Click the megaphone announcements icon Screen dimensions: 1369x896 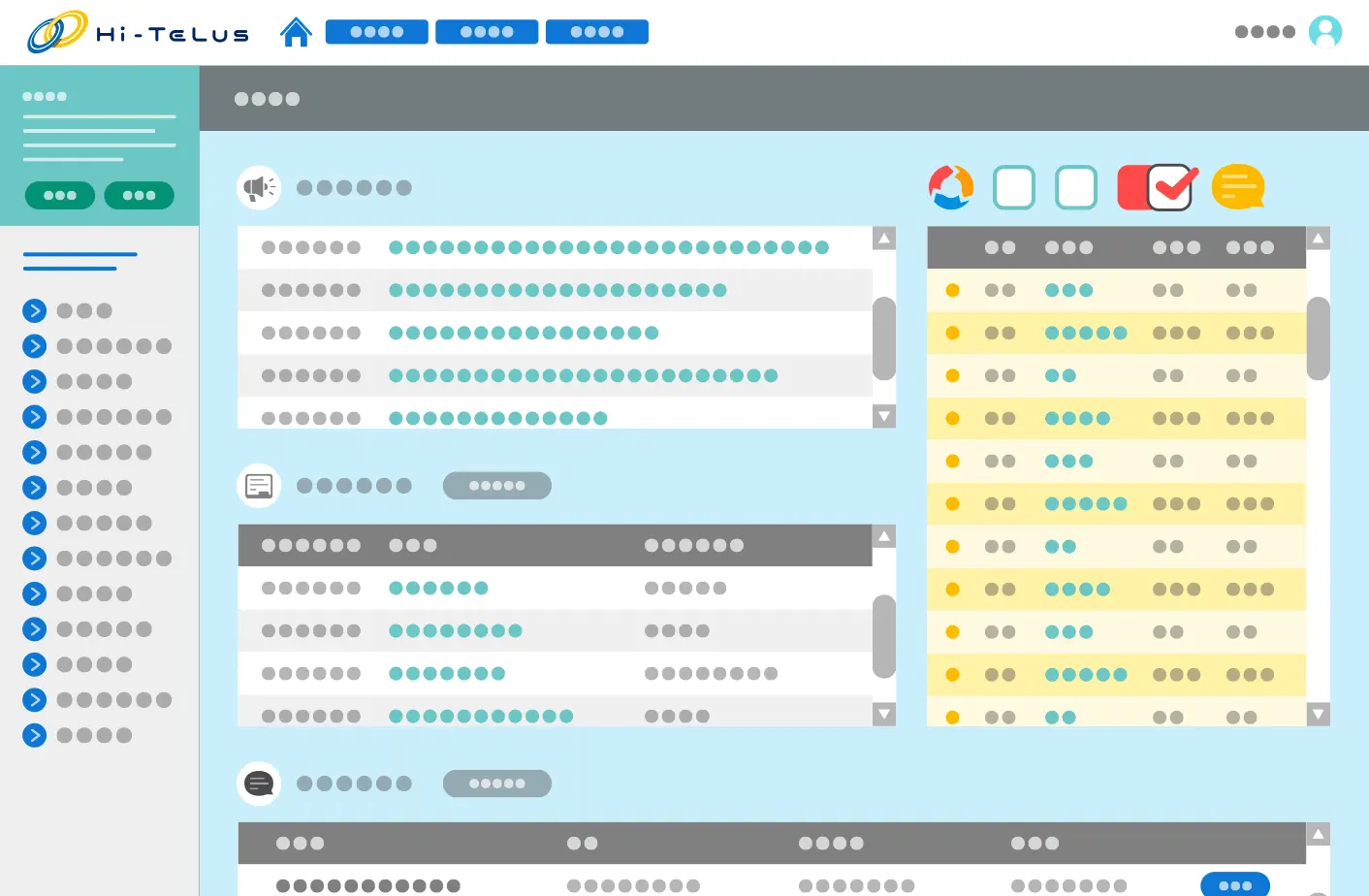259,187
